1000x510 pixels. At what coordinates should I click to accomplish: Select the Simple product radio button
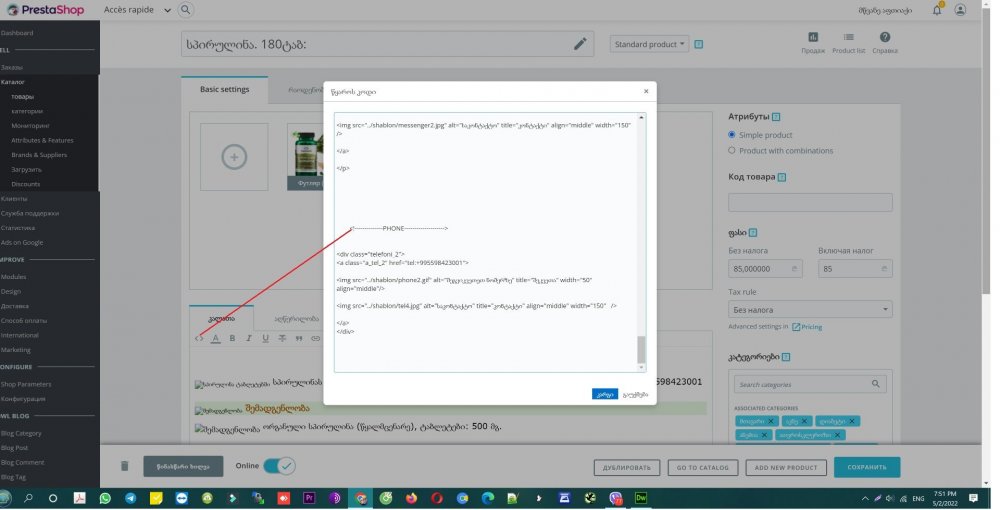732,135
